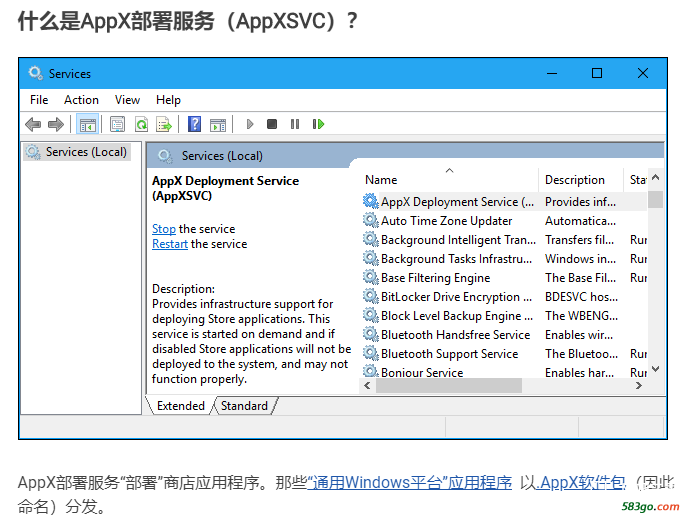Click the Refresh toolbar icon

(x=141, y=124)
